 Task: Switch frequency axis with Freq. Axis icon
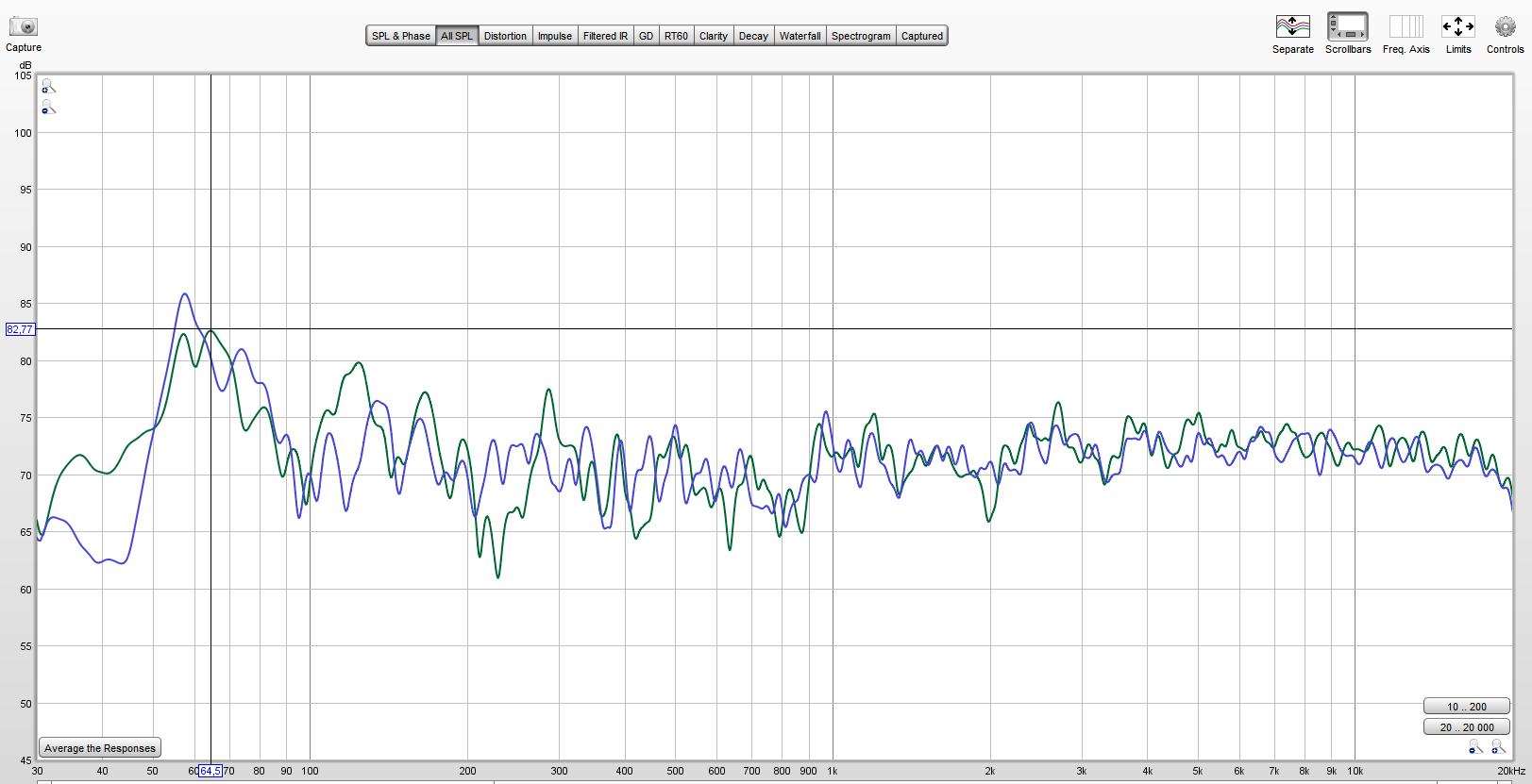1406,26
